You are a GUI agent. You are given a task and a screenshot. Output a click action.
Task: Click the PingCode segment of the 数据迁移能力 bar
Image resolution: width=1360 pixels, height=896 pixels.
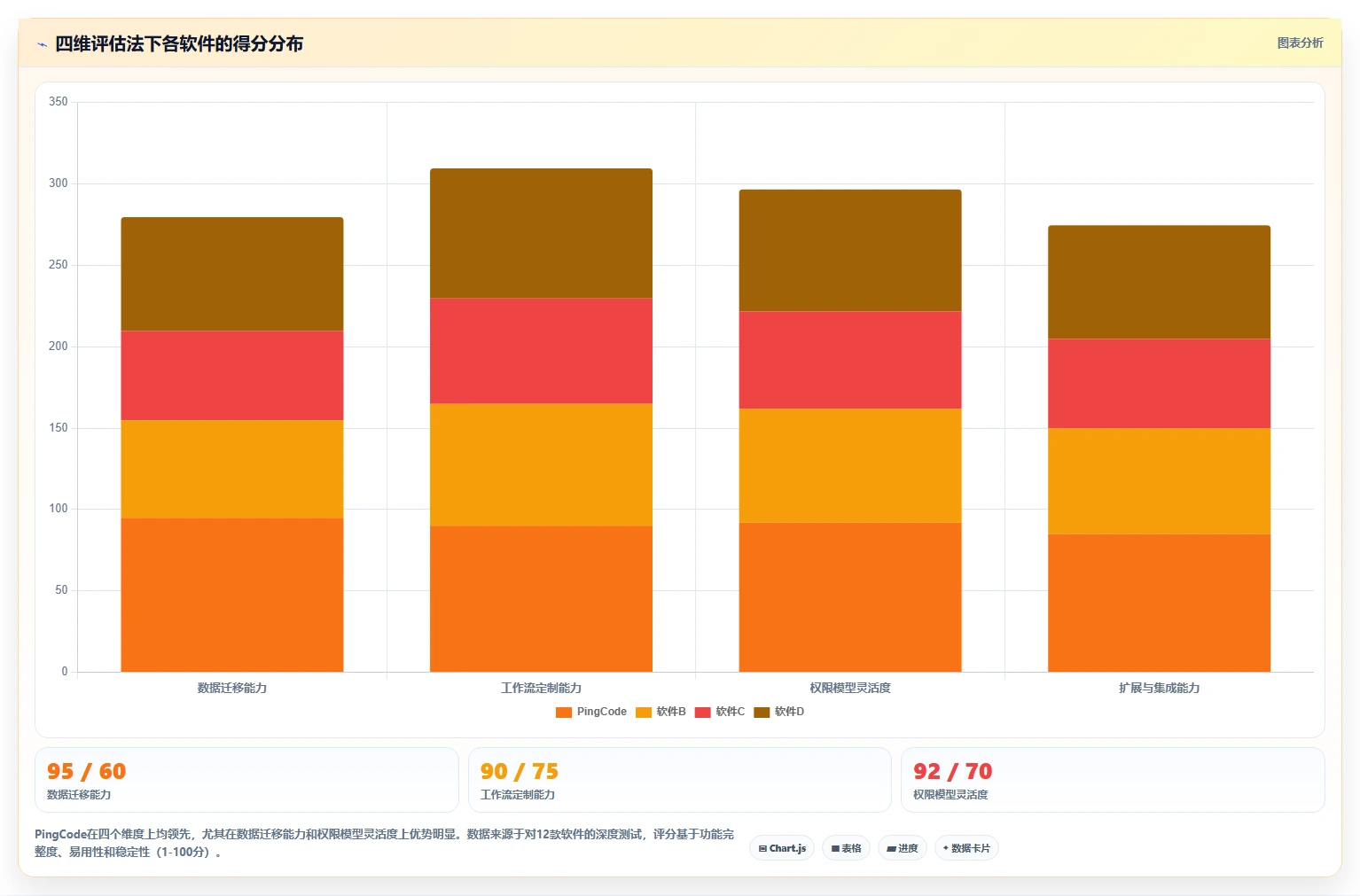click(232, 595)
